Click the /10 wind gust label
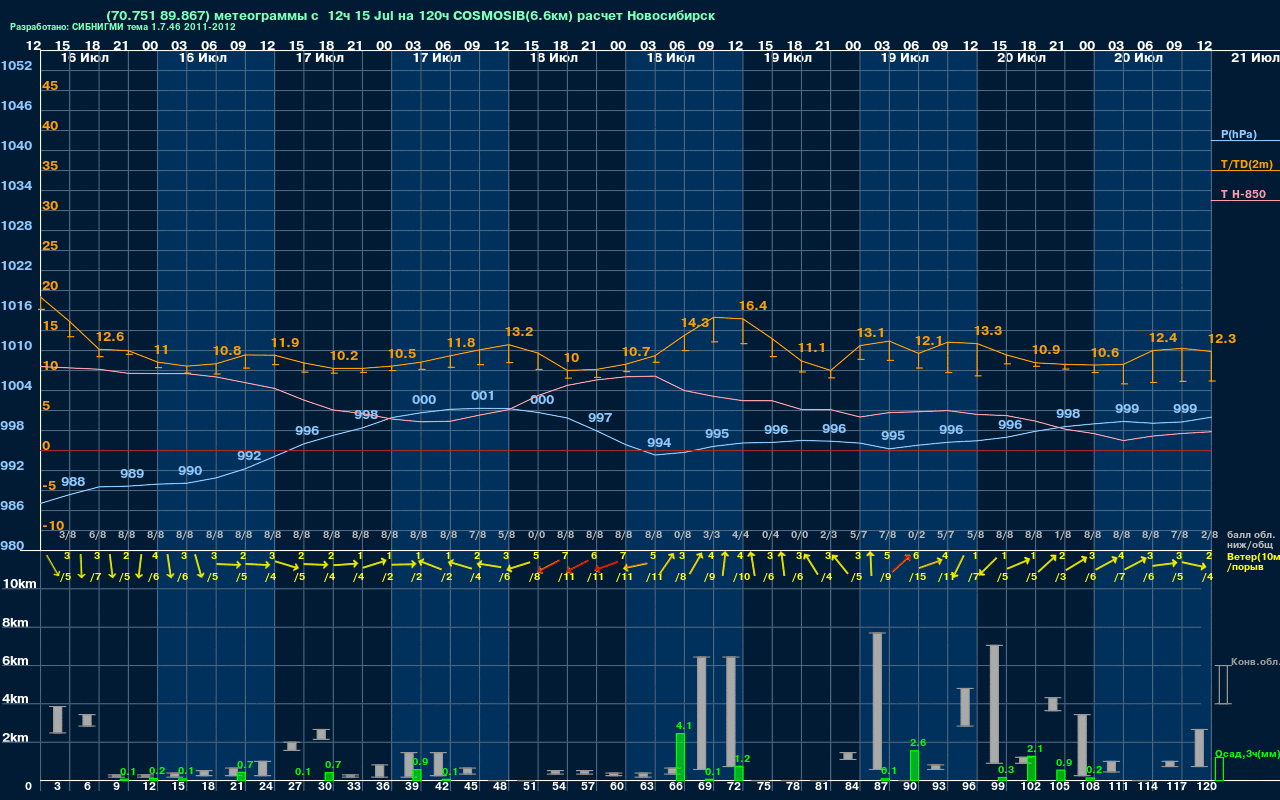Screen dimensions: 1280x800 coord(742,577)
